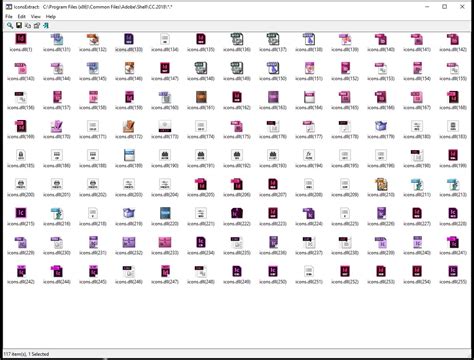The height and width of the screenshot is (360, 474).
Task: Select the icon labeled icons.dll(164)
Action: tap(309, 97)
